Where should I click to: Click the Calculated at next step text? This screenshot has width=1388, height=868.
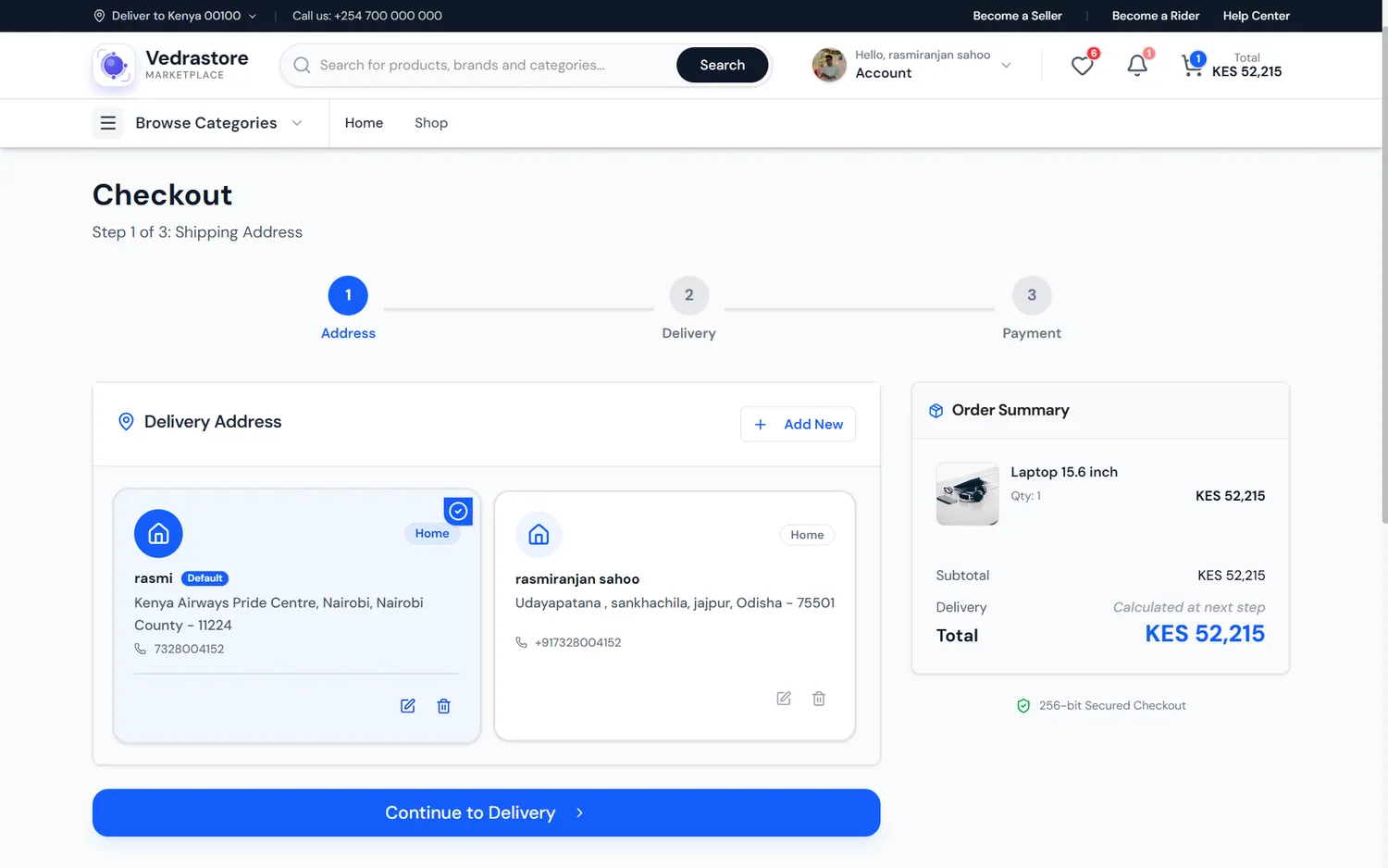pyautogui.click(x=1189, y=607)
